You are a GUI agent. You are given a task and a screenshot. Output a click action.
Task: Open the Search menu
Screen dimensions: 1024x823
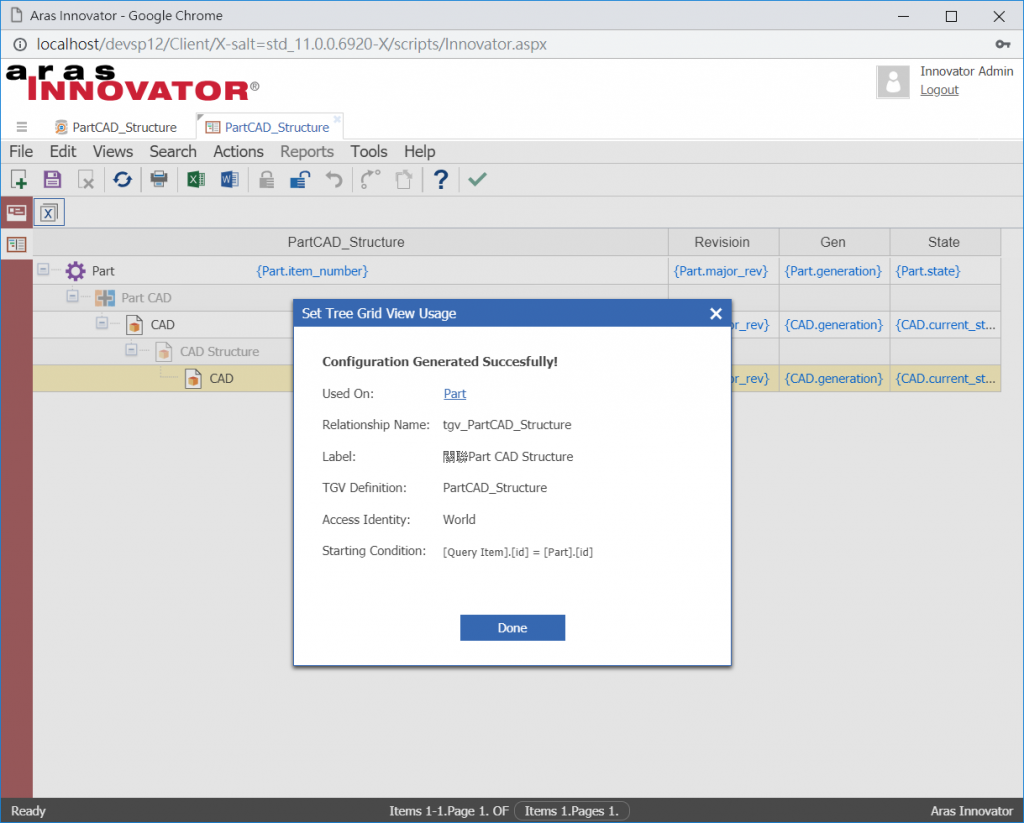pos(173,152)
